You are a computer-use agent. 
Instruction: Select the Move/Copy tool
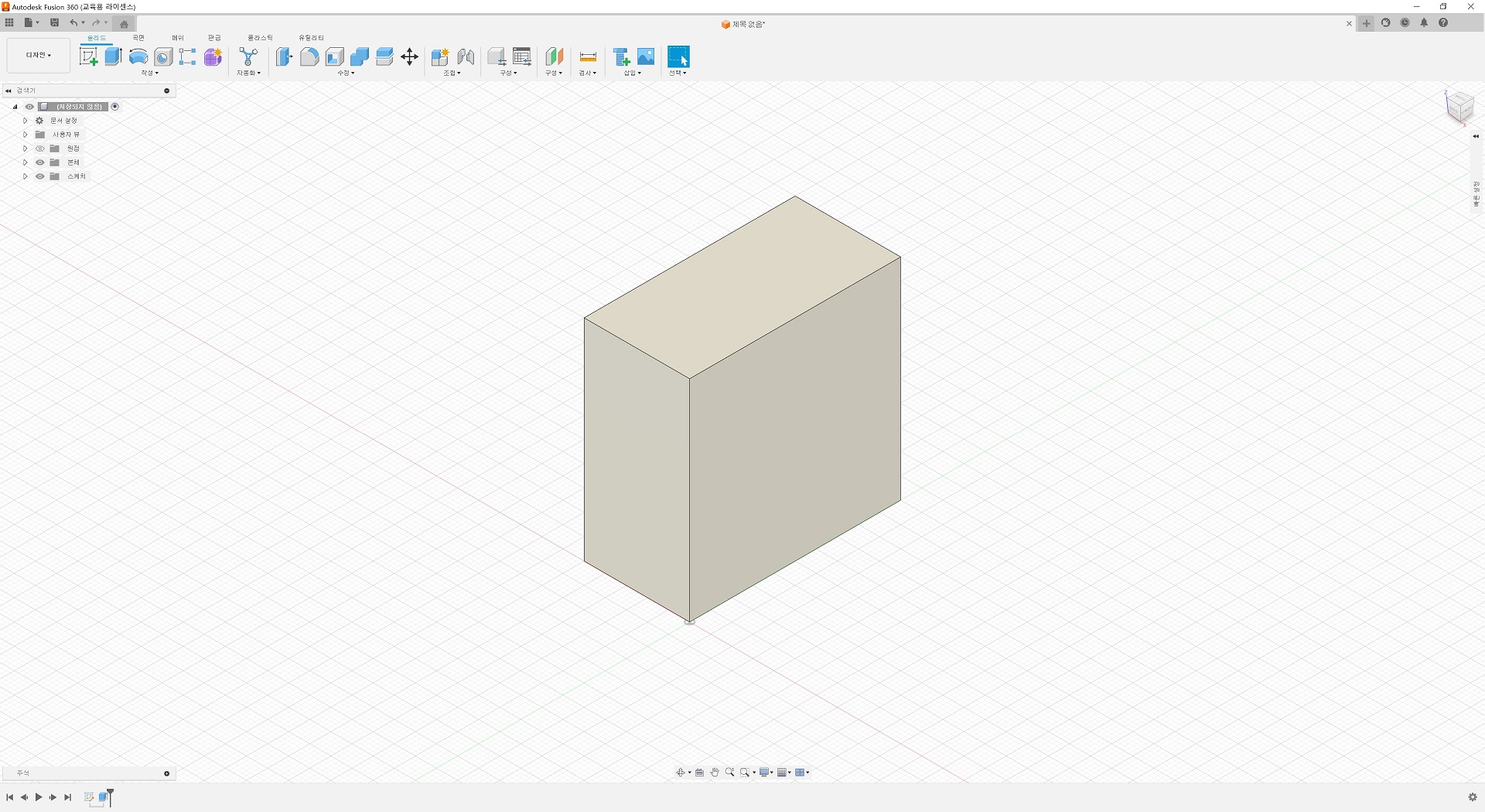409,56
